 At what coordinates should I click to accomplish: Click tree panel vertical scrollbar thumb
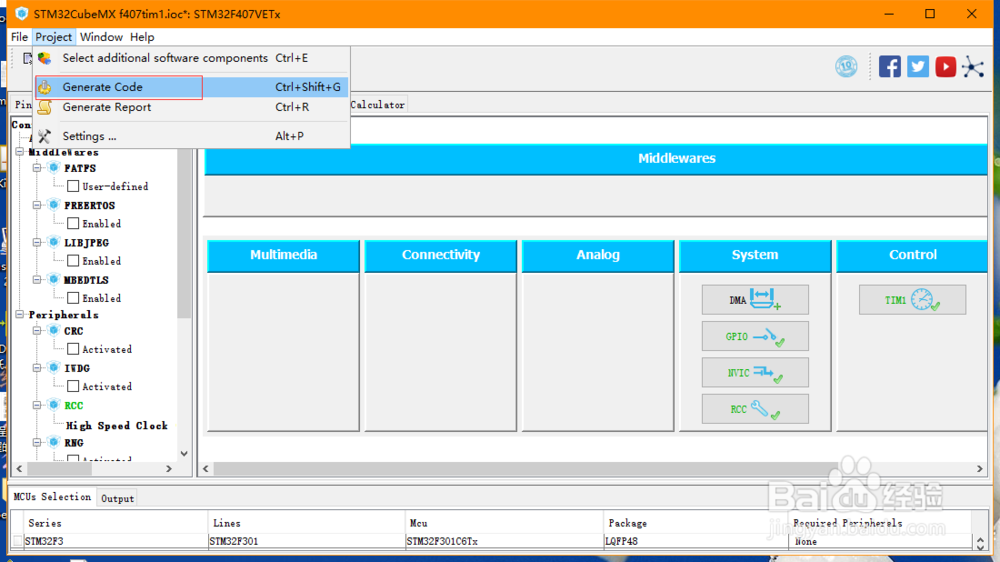tap(184, 233)
